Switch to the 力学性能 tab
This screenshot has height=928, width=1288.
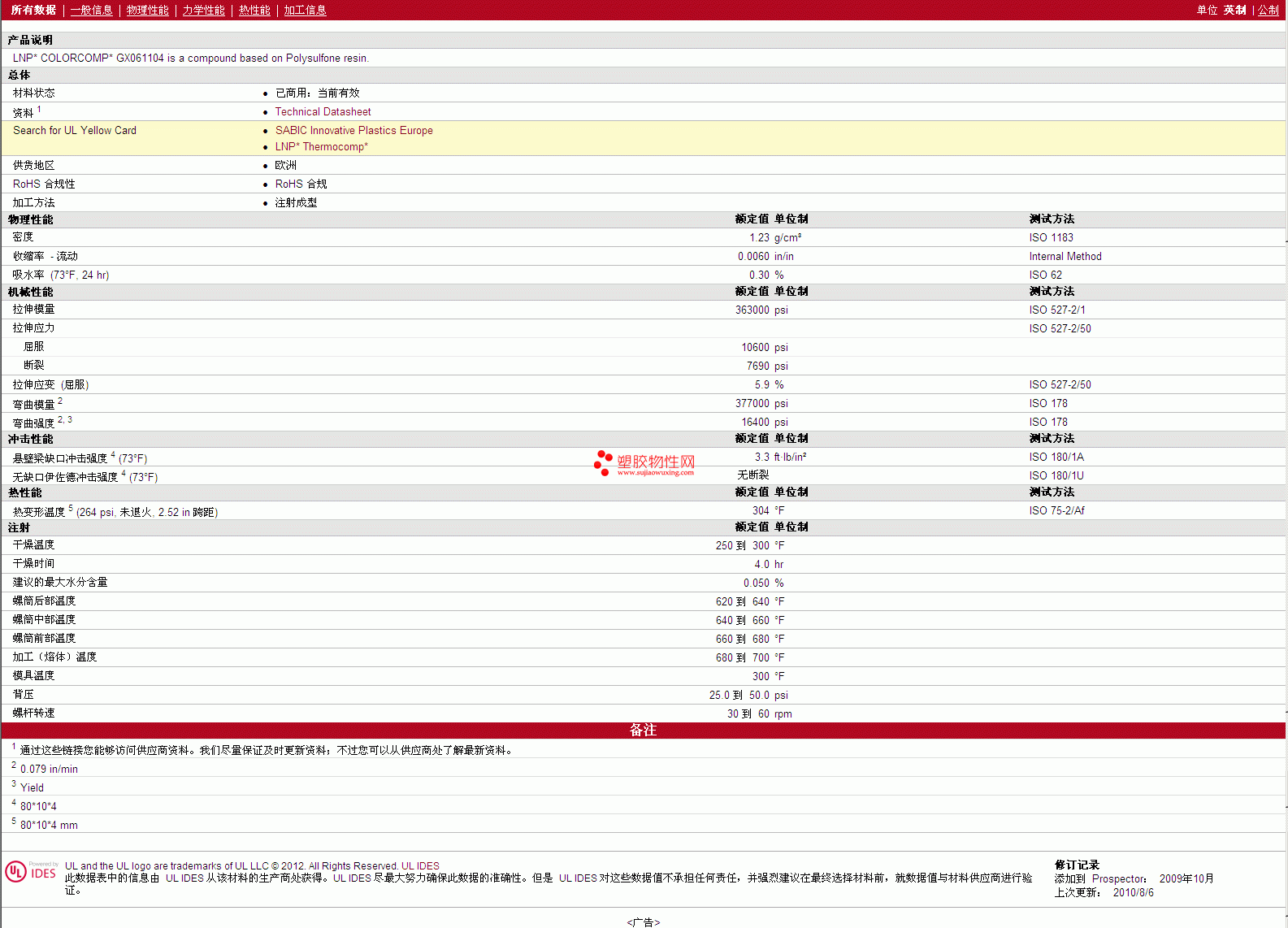pos(203,10)
